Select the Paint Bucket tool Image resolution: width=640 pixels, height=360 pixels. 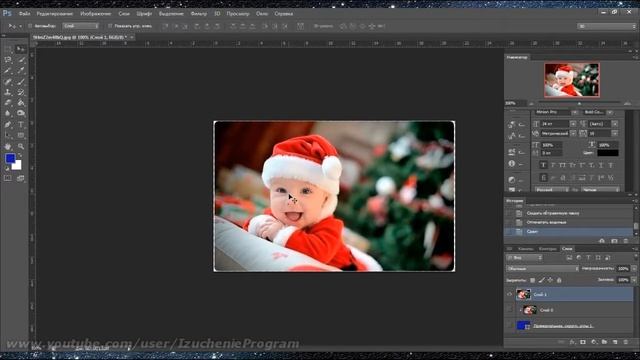[x=21, y=103]
